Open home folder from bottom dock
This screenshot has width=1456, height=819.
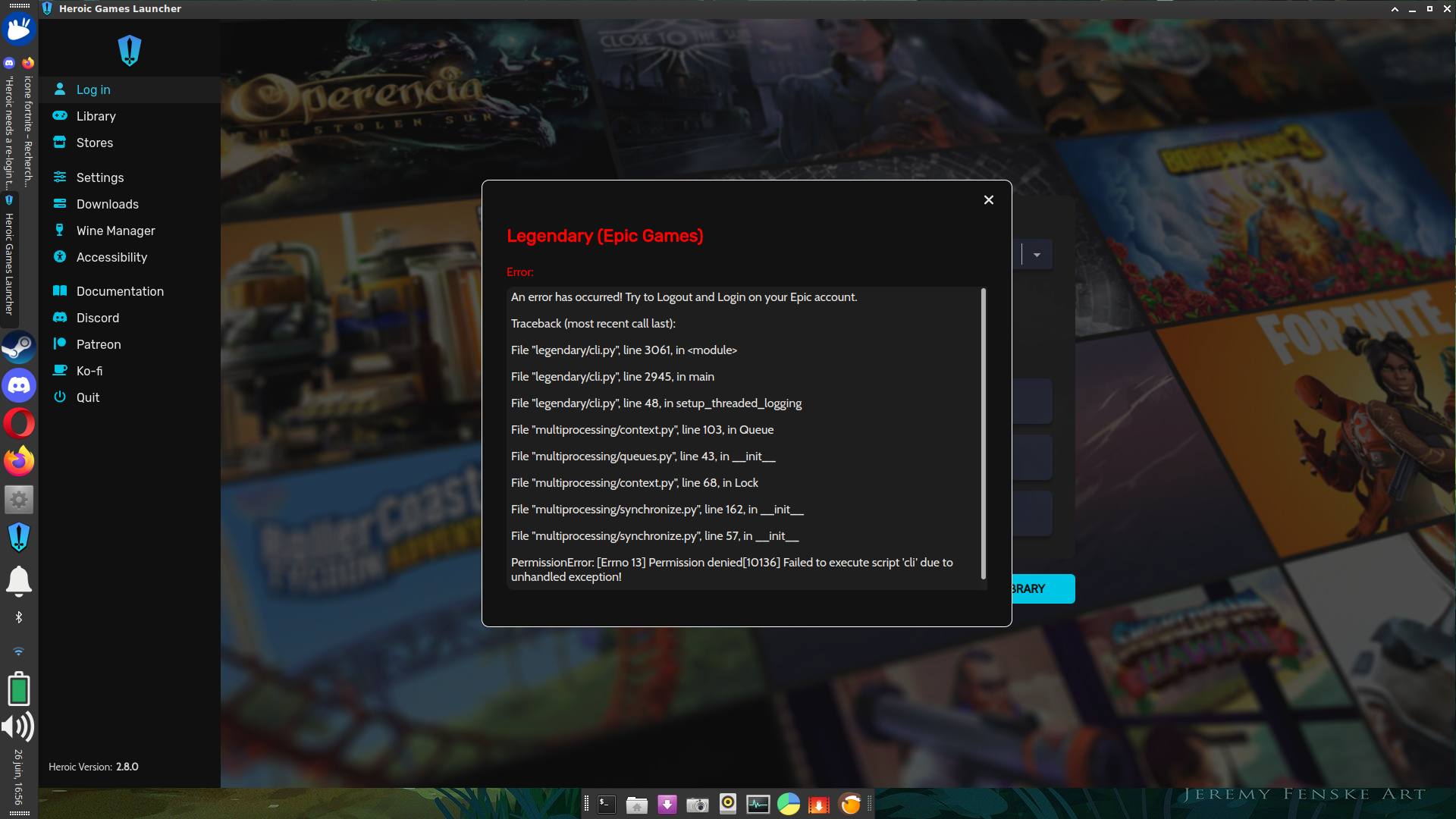(x=637, y=804)
